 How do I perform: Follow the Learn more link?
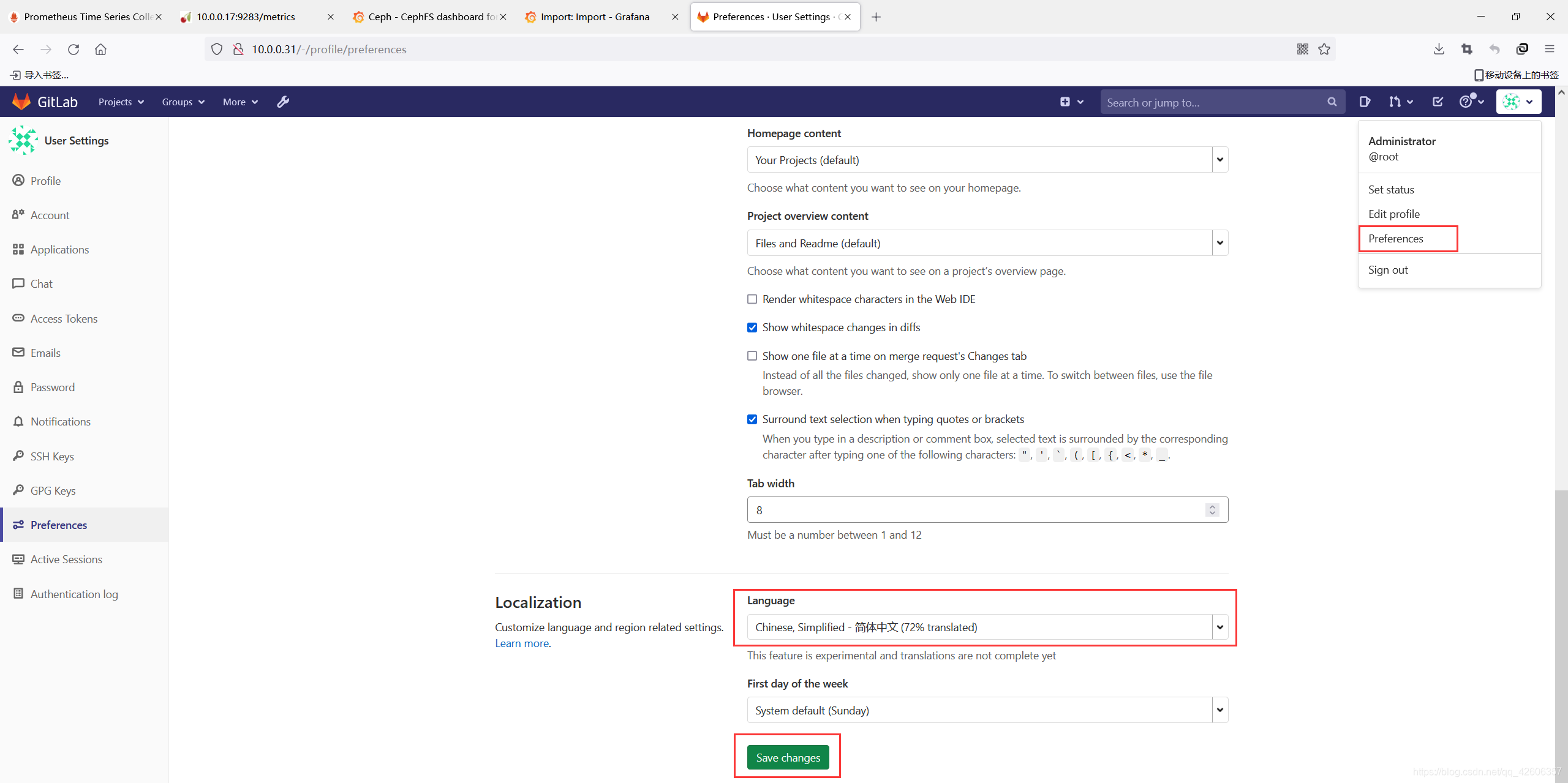tap(521, 643)
